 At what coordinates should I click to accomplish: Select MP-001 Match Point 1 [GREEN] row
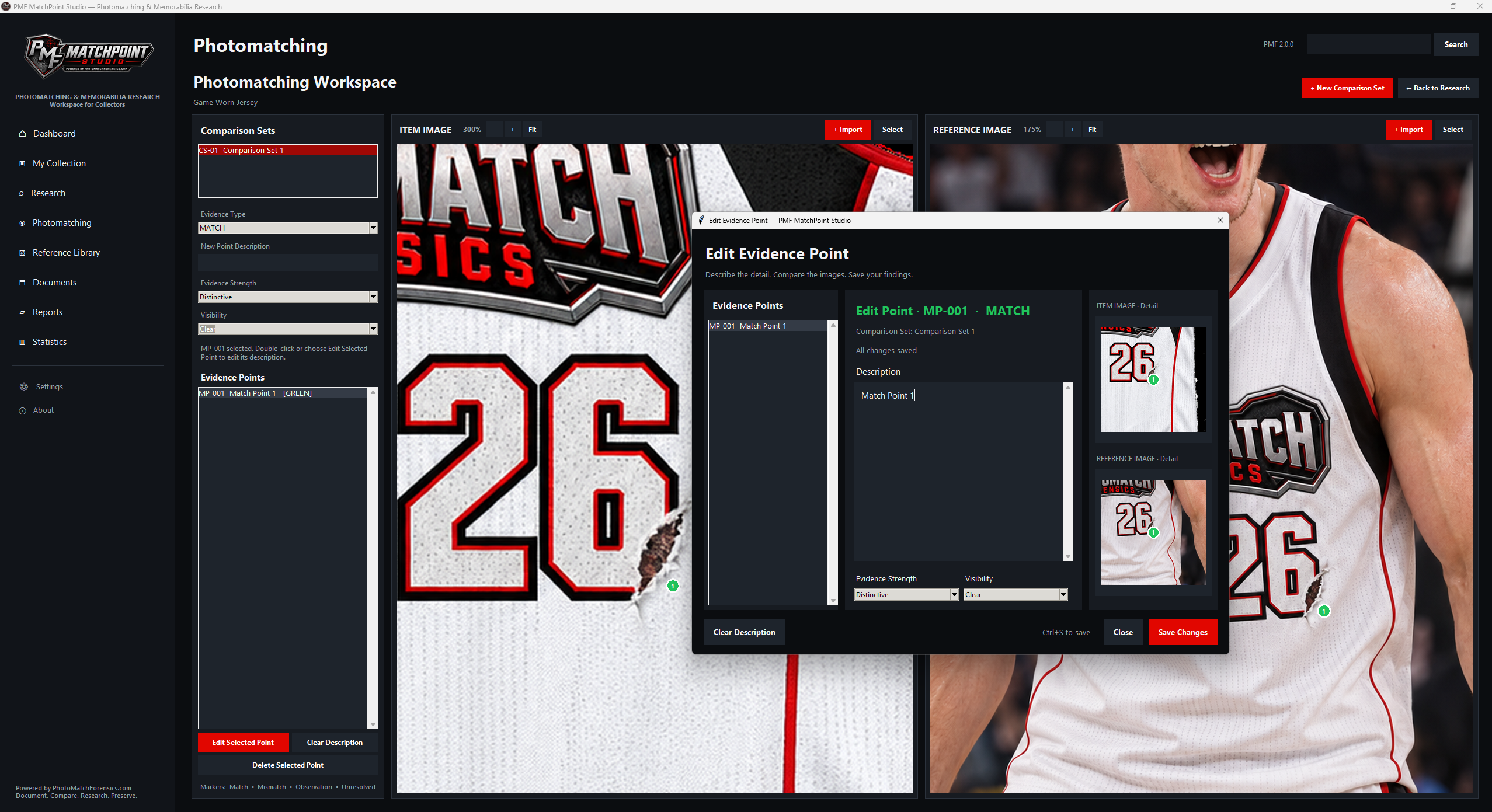click(x=283, y=393)
